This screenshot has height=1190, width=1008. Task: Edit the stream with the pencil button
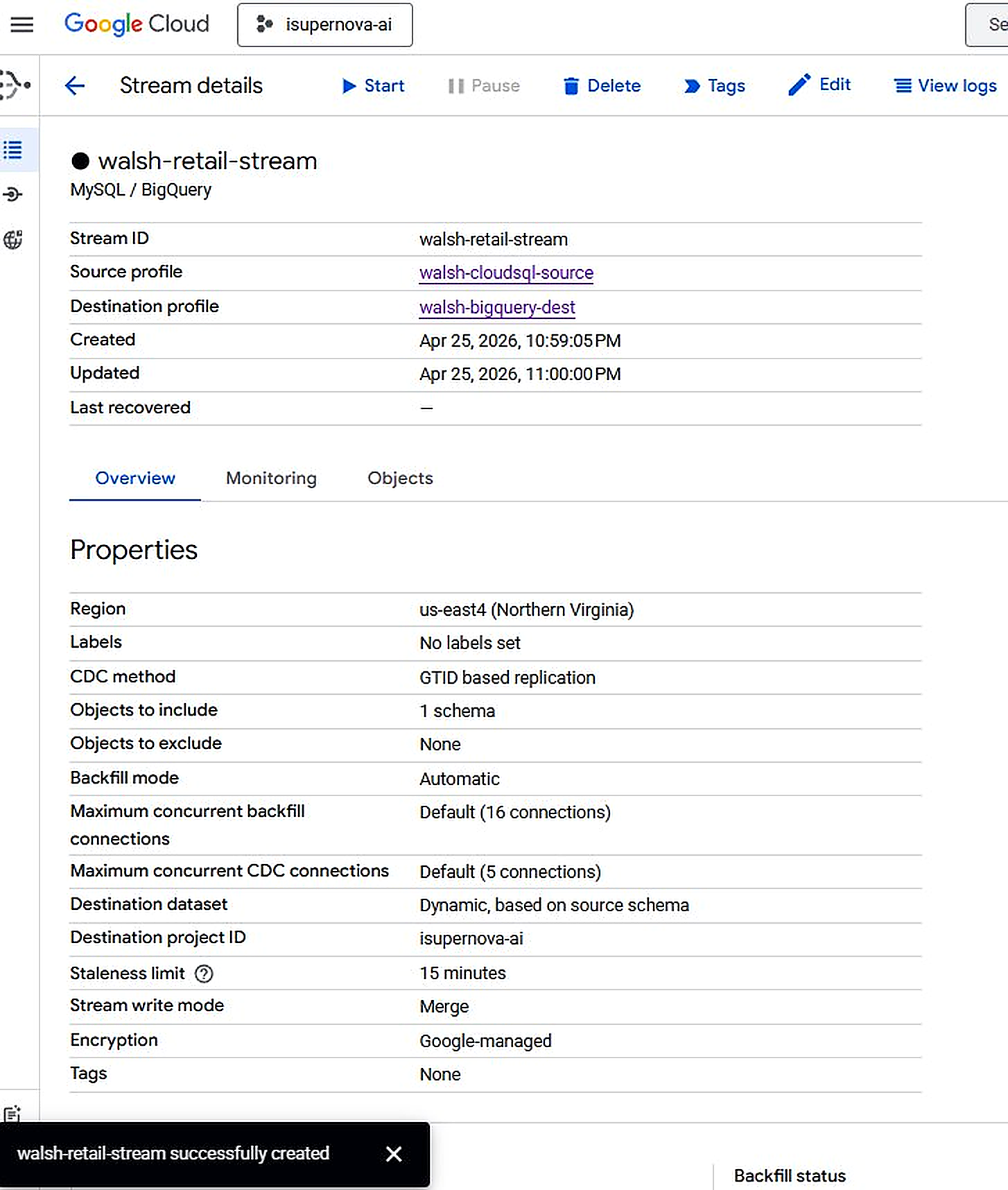coord(819,85)
